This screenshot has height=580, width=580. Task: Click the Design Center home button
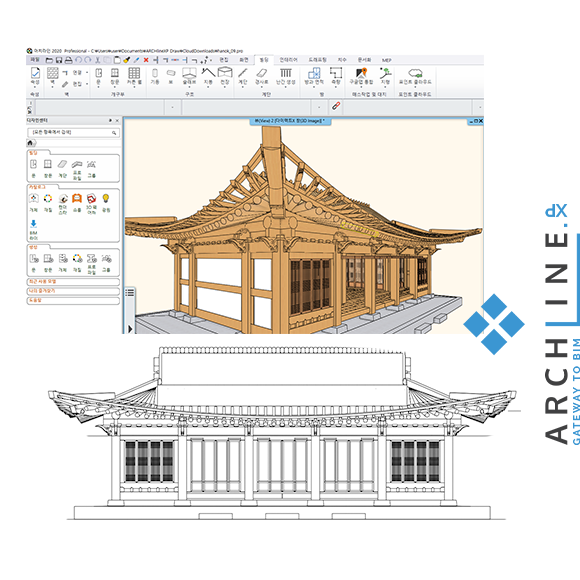click(x=31, y=143)
